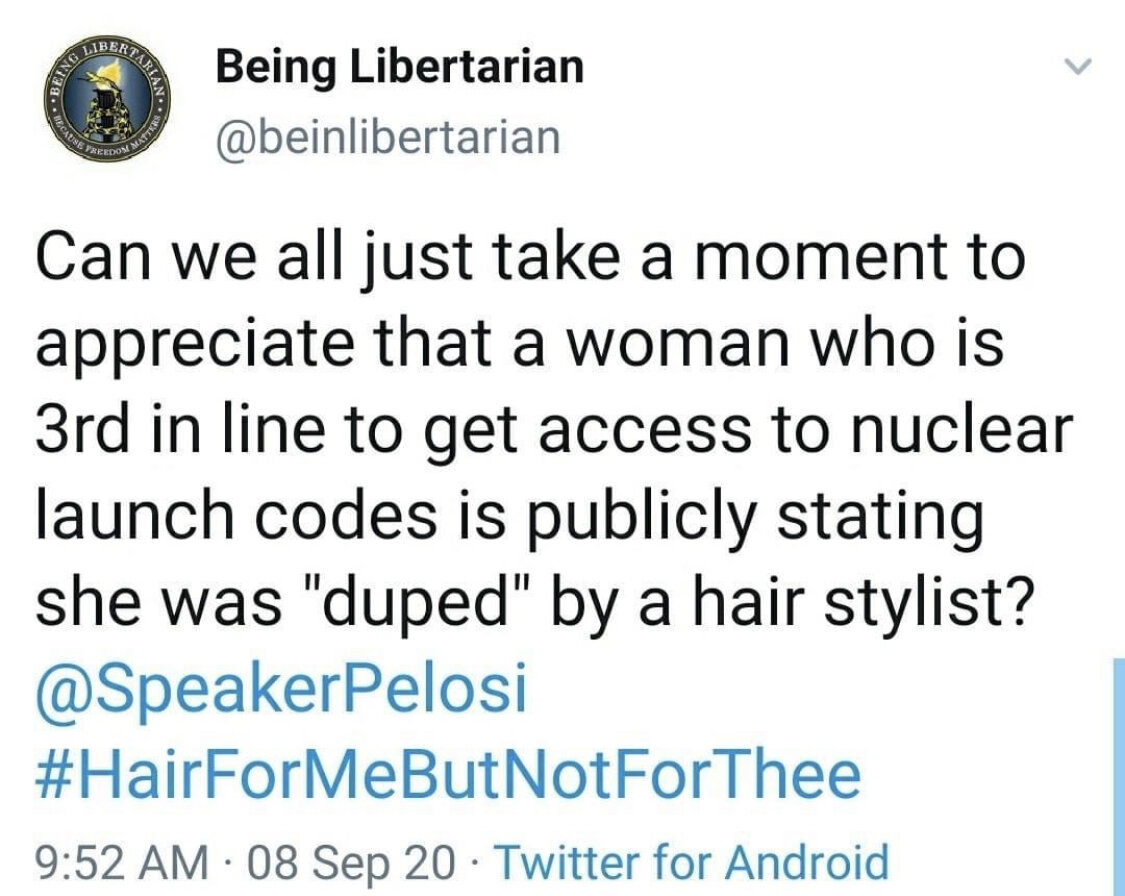Viewport: 1125px width, 896px height.
Task: Click the 9:52 AM timestamp
Action: (122, 860)
